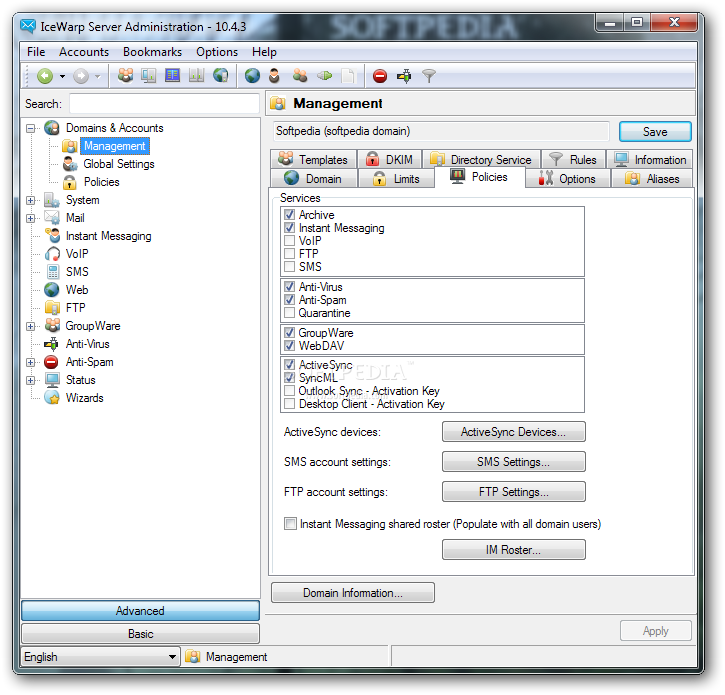Click the computers toolbar icon
725x695 pixels.
tap(149, 75)
